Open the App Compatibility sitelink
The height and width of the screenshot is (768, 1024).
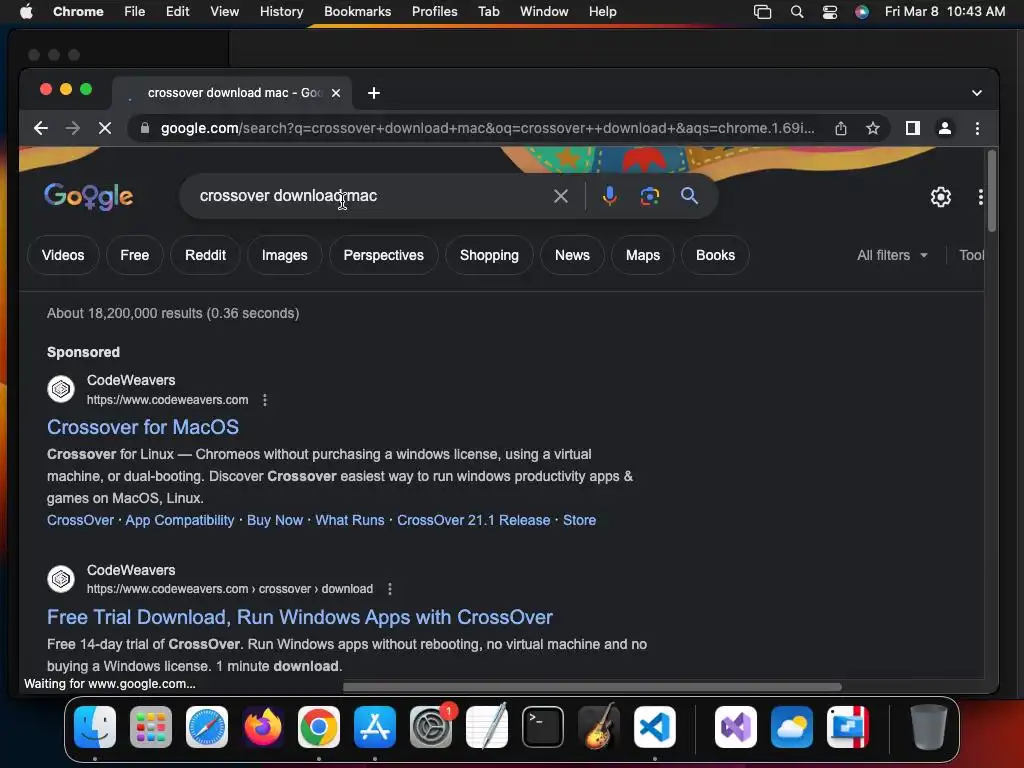180,520
